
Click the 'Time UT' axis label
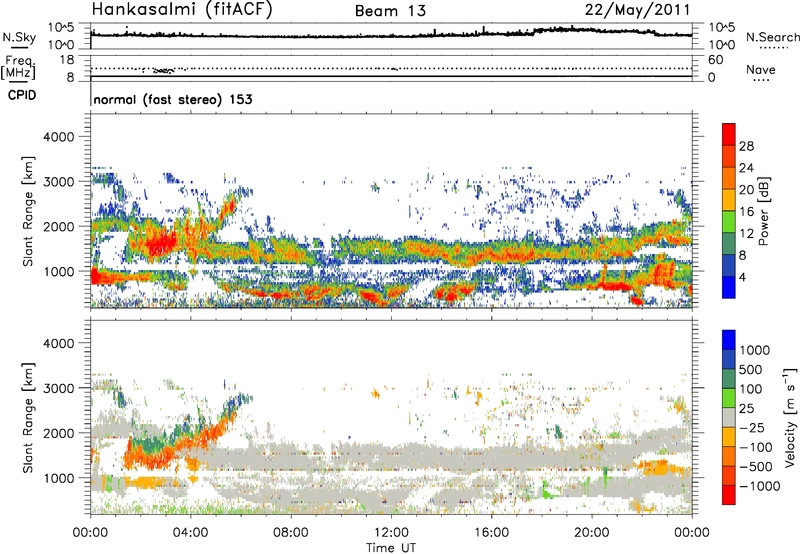391,548
